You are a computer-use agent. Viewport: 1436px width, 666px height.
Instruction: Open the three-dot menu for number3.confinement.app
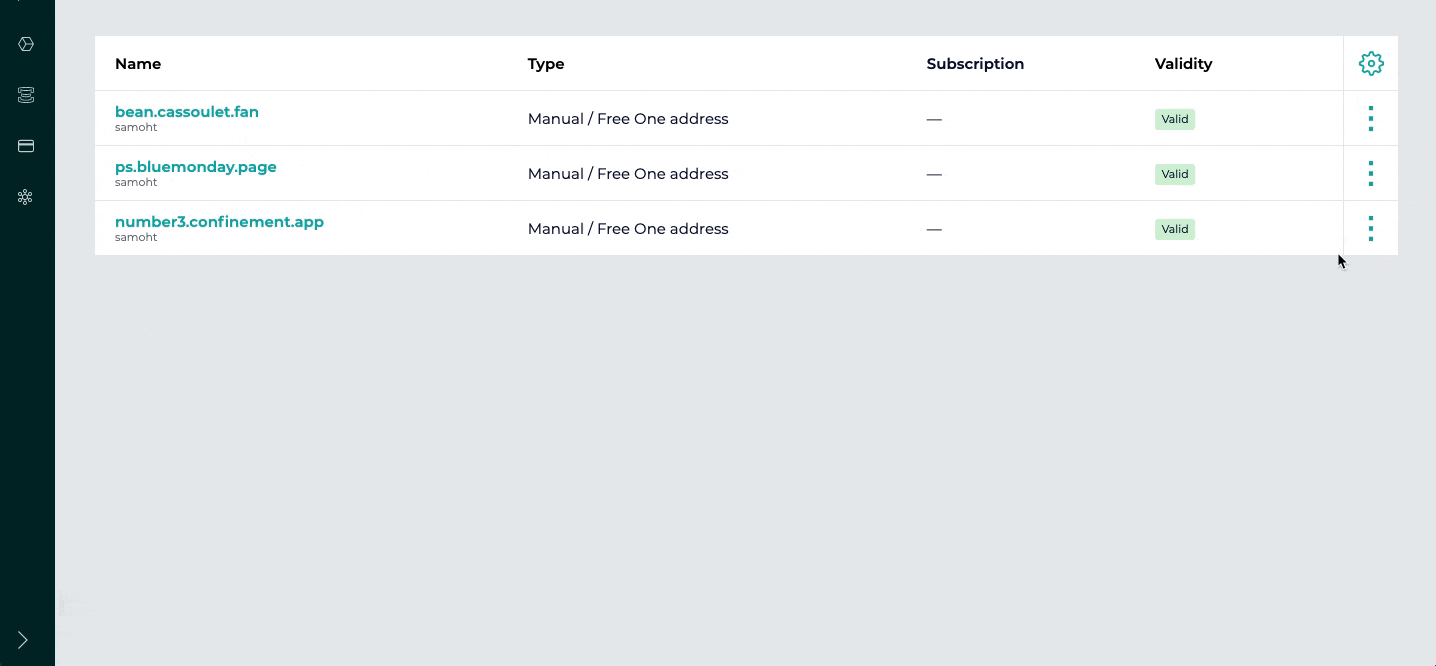pyautogui.click(x=1371, y=229)
